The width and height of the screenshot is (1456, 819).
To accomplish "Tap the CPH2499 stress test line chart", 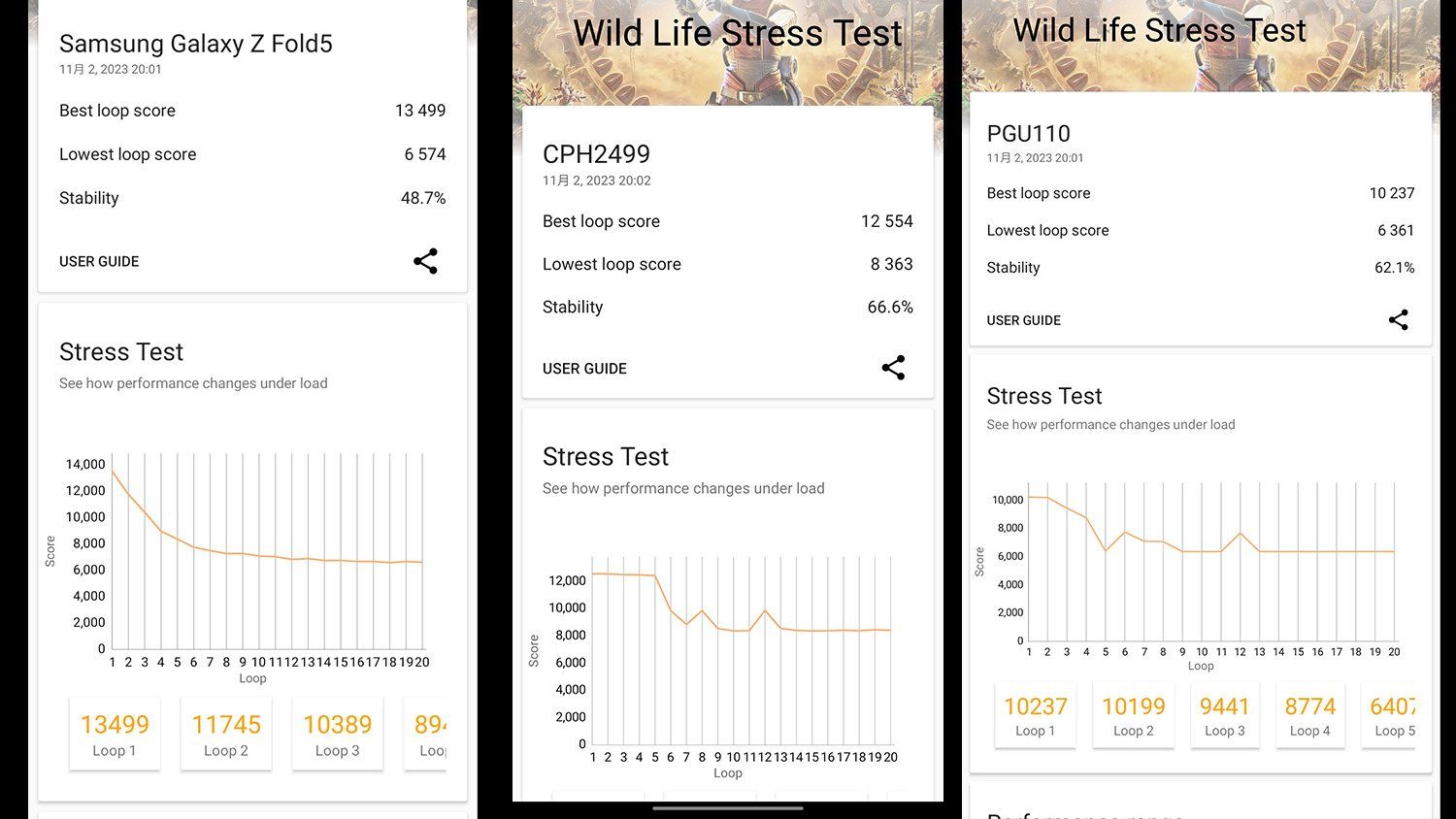I will click(740, 660).
